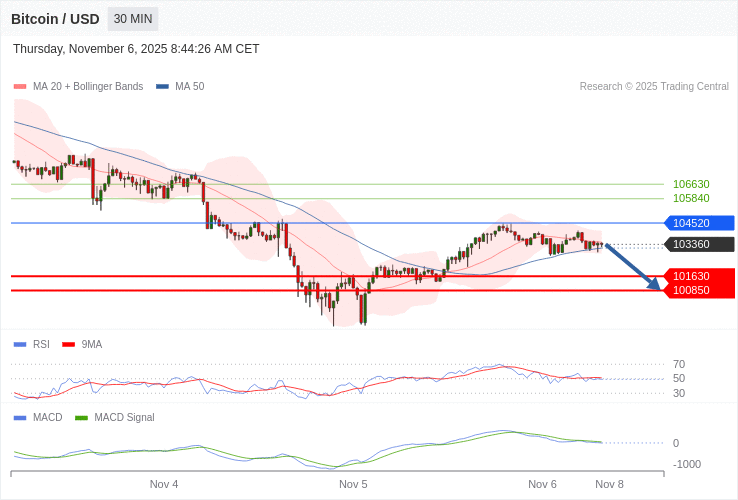Click the MA 20 + Bollinger Bands legend swatch
The height and width of the screenshot is (500, 738).
pyautogui.click(x=20, y=87)
